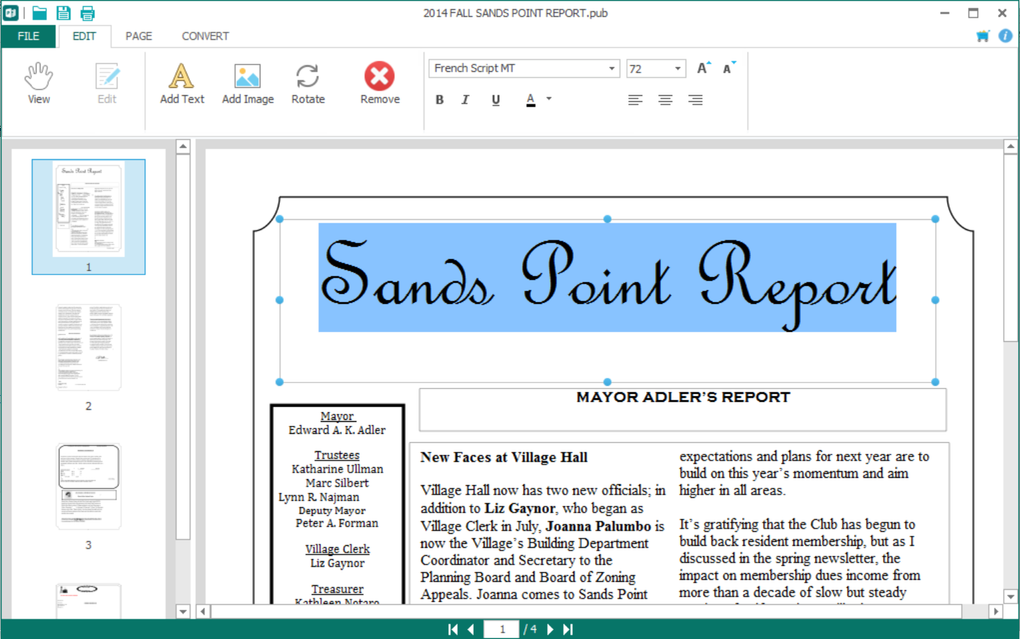Expand the font color dropdown arrow

pos(549,99)
